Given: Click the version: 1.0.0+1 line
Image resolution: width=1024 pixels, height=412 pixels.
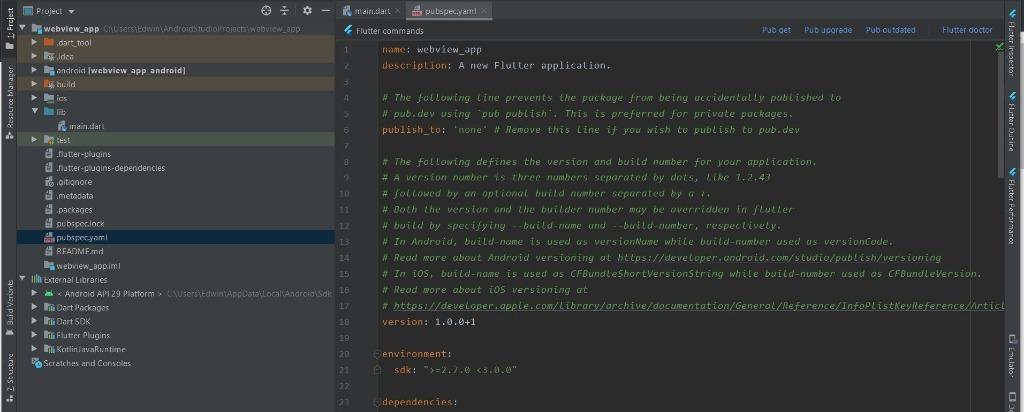Looking at the screenshot, I should click(429, 322).
